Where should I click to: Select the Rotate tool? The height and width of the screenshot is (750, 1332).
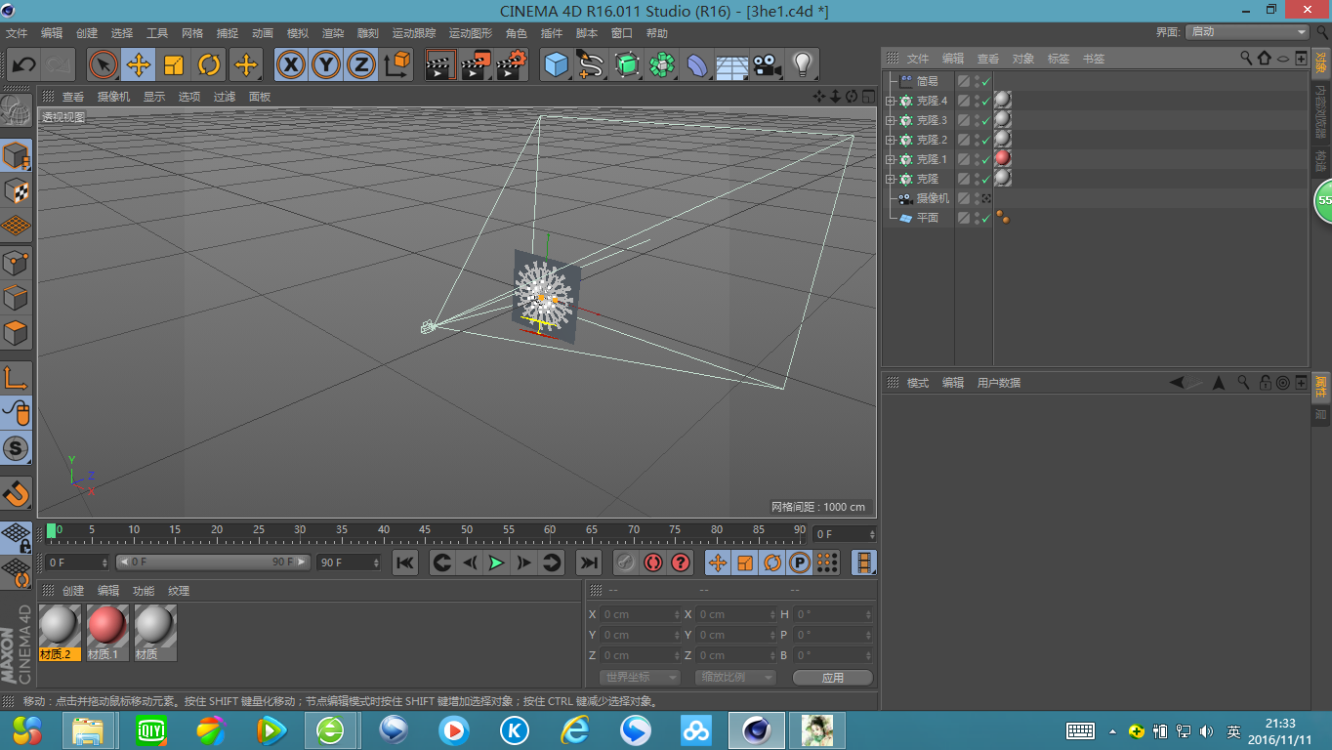point(209,66)
